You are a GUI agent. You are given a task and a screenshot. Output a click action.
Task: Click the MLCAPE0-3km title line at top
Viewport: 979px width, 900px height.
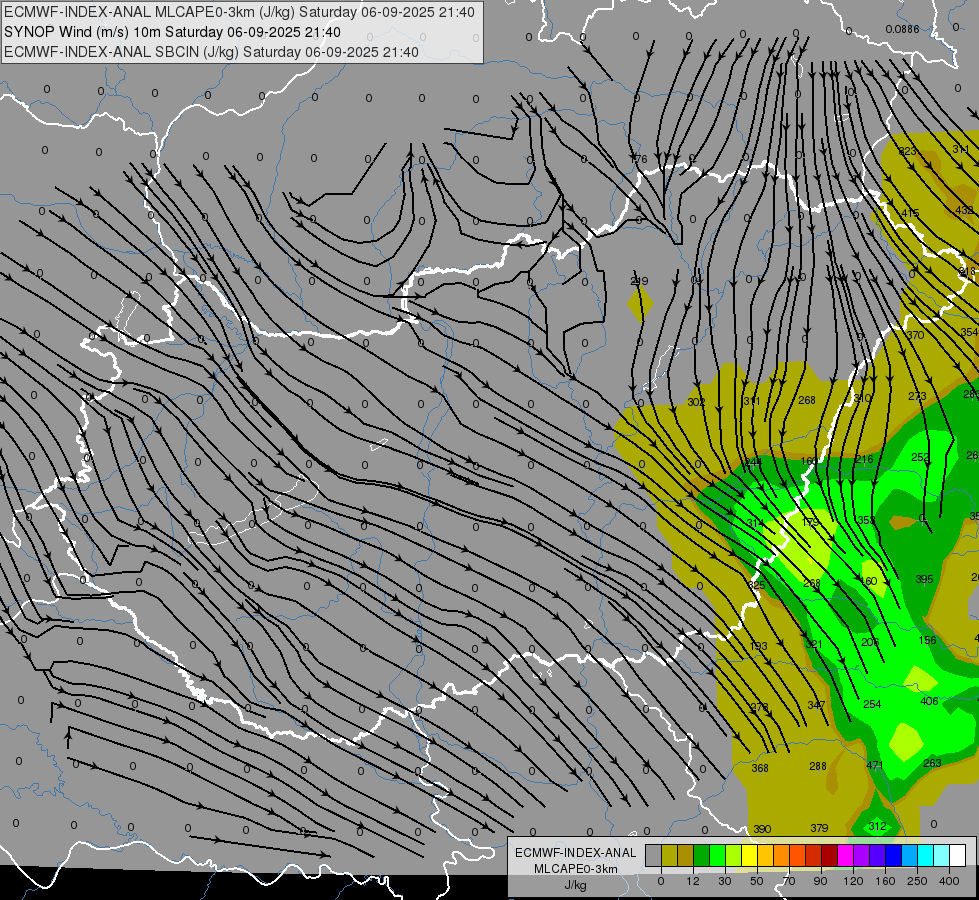[x=239, y=12]
